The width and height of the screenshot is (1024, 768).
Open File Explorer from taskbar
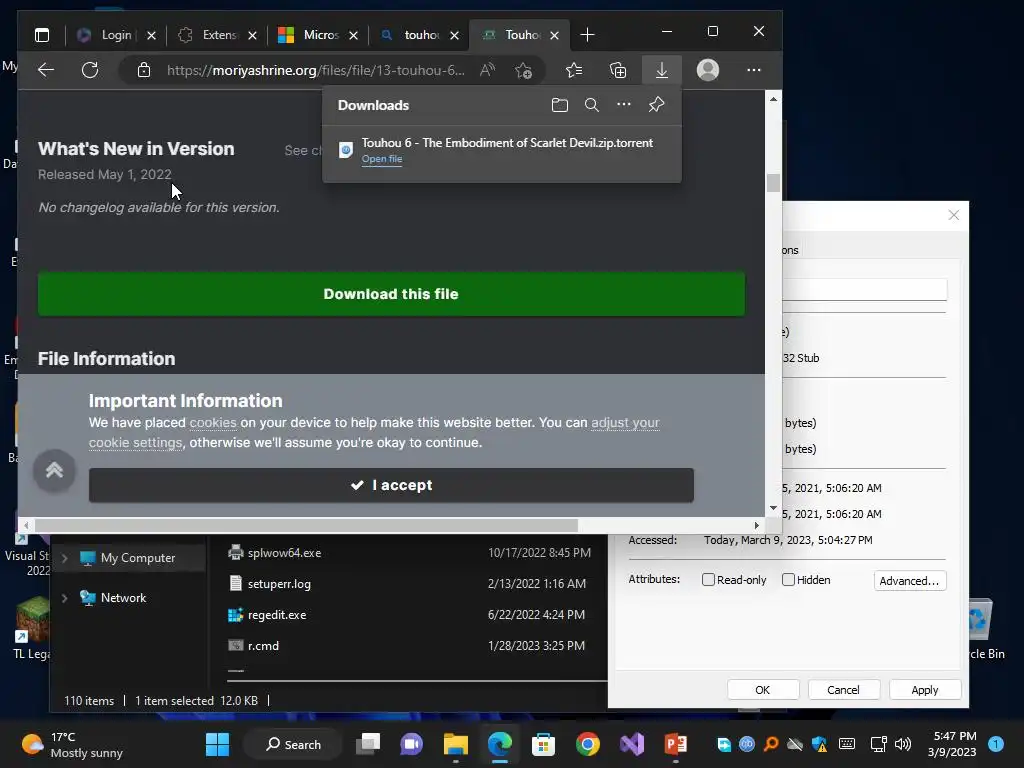[x=456, y=744]
